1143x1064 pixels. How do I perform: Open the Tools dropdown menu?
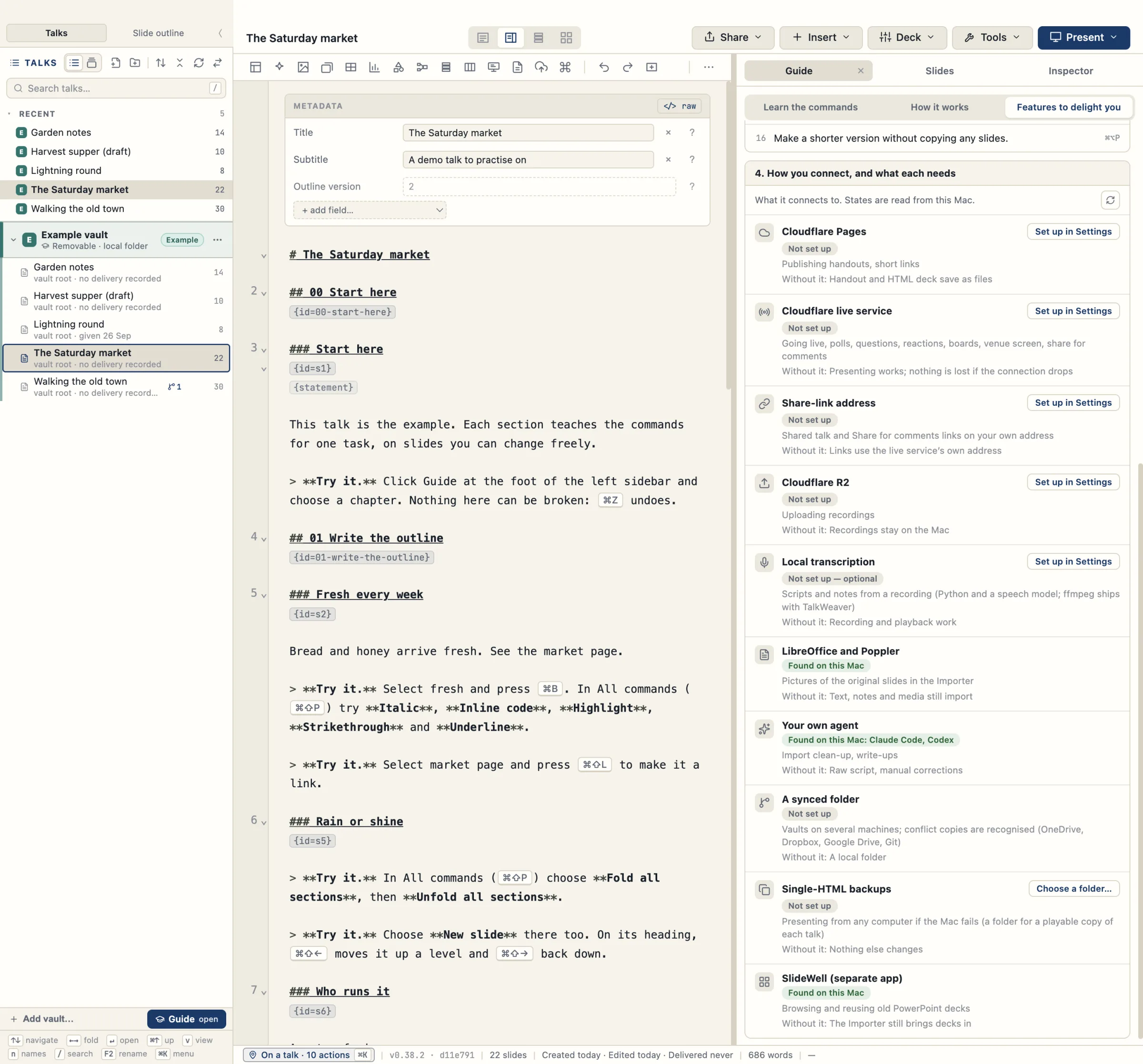pos(992,37)
